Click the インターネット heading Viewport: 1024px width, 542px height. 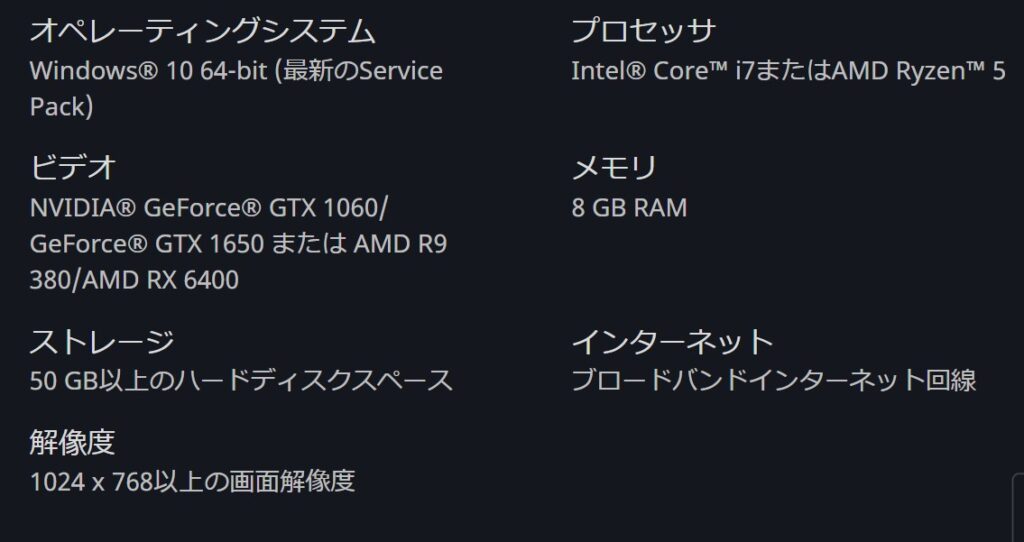tap(673, 342)
